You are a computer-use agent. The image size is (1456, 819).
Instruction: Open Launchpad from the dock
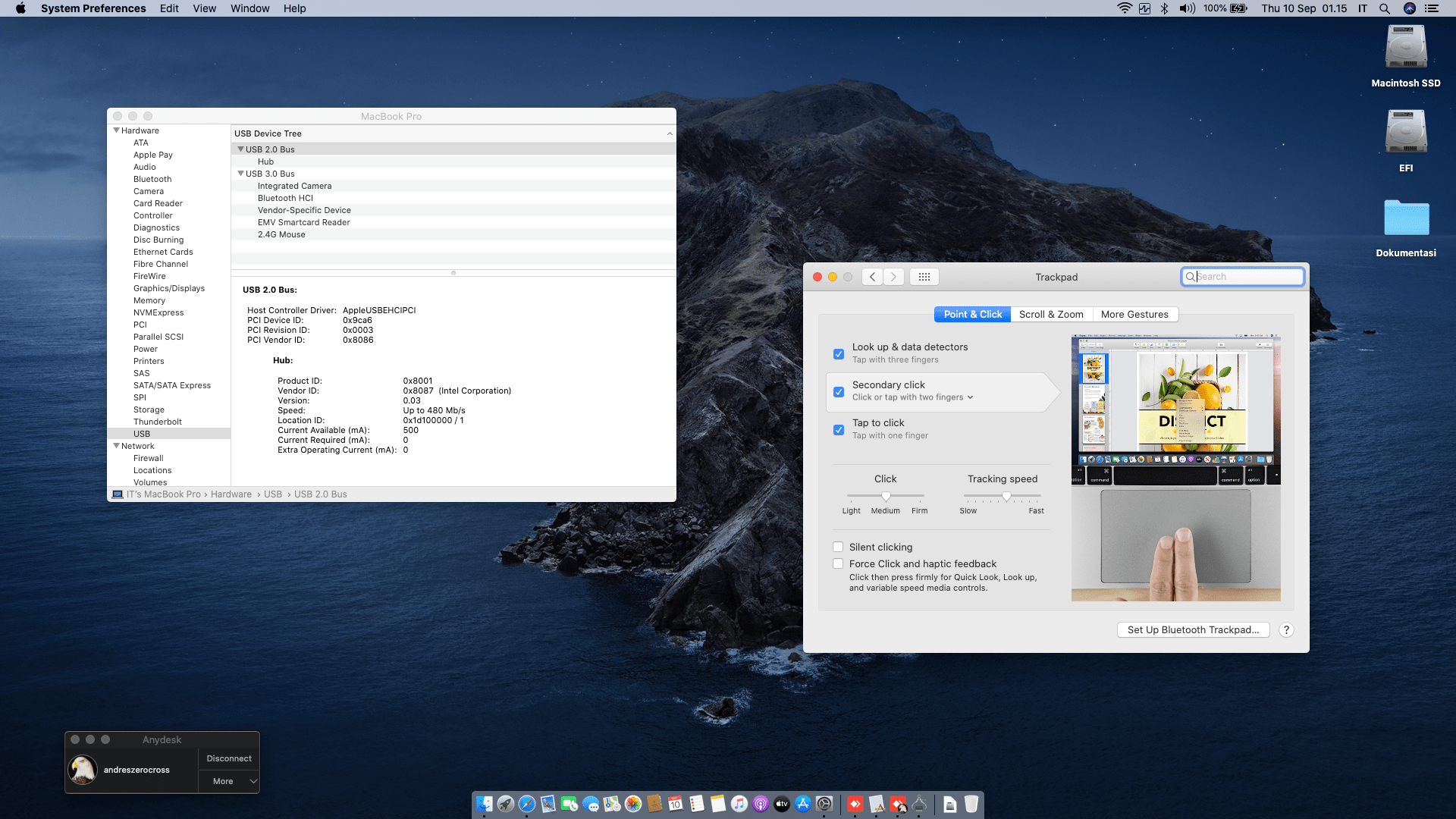pyautogui.click(x=506, y=804)
